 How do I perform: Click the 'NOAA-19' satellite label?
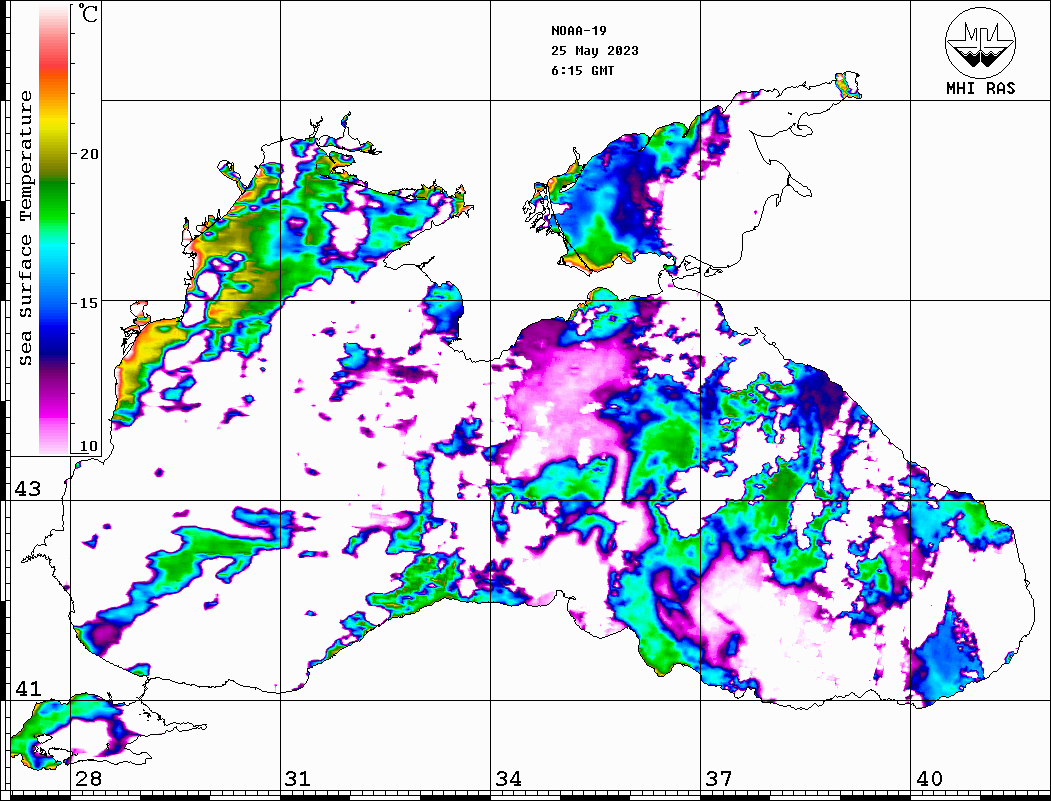click(x=578, y=31)
